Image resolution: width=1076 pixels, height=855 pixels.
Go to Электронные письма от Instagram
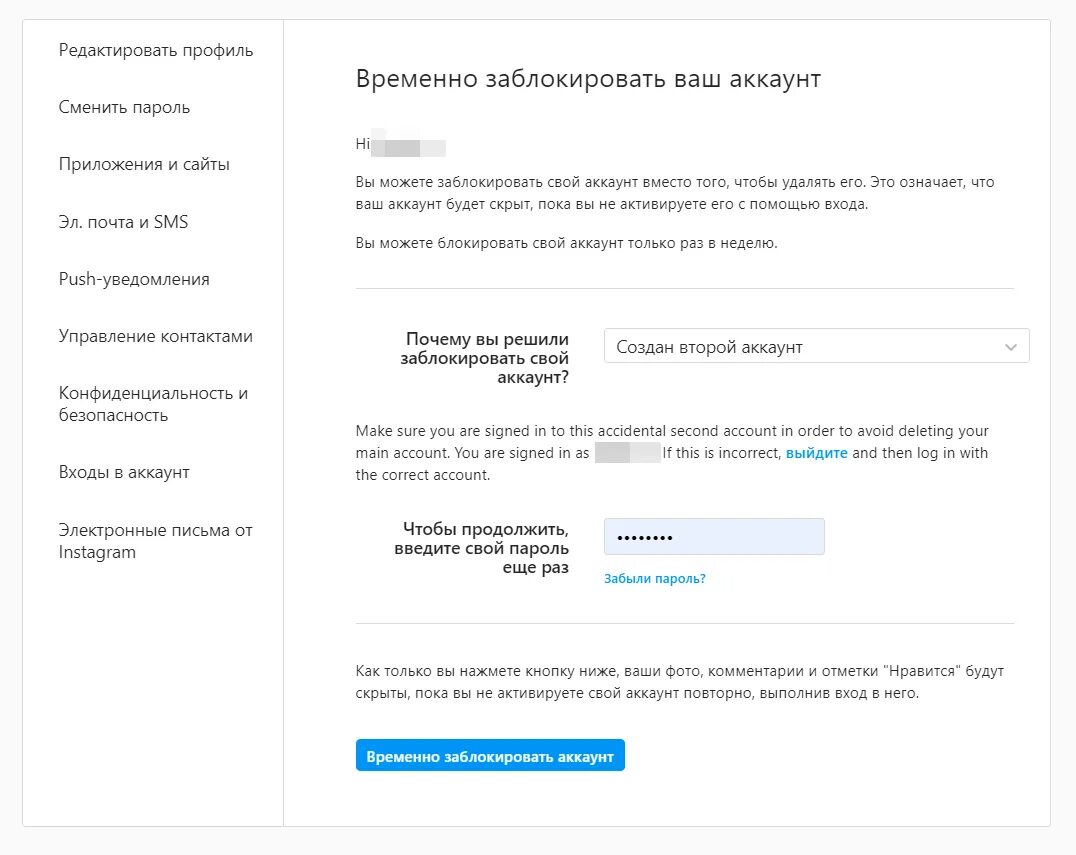point(155,541)
